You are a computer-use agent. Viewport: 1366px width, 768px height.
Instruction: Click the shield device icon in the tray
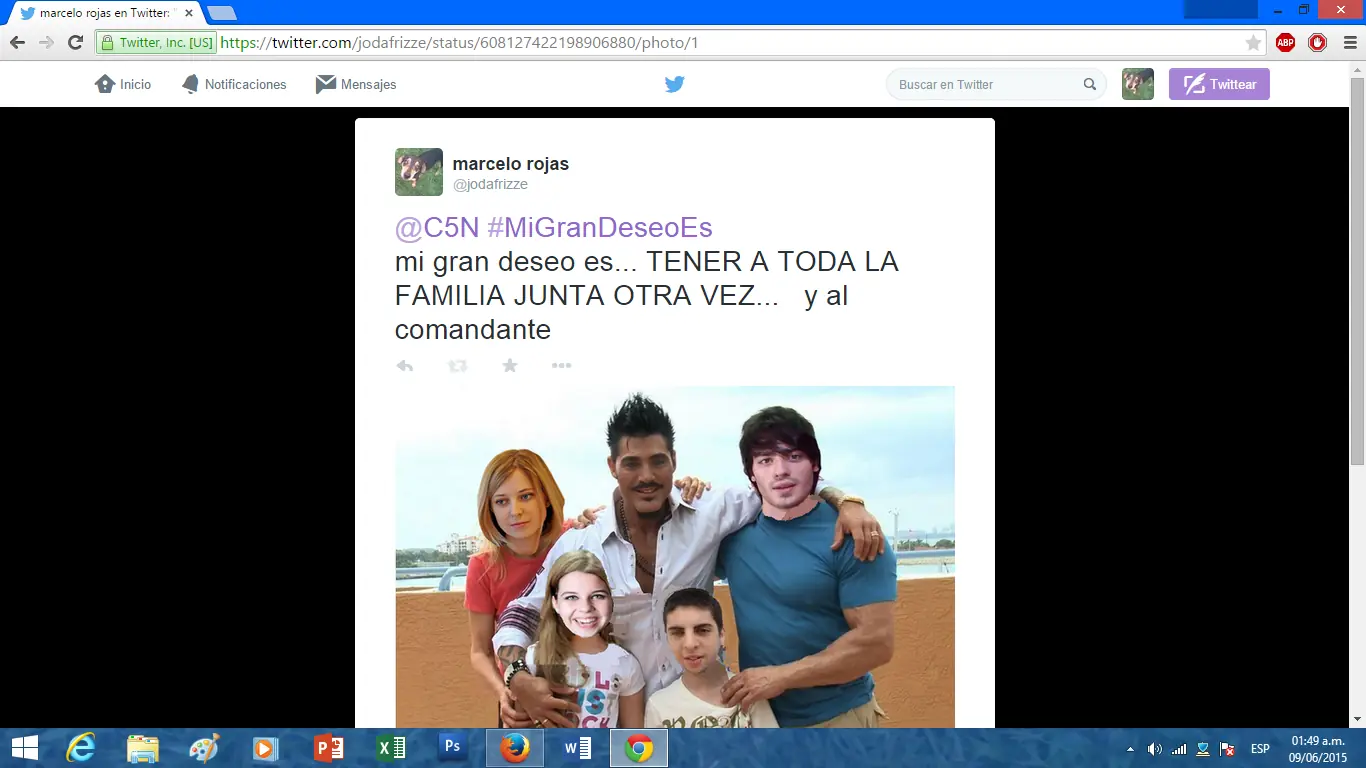pos(1203,749)
